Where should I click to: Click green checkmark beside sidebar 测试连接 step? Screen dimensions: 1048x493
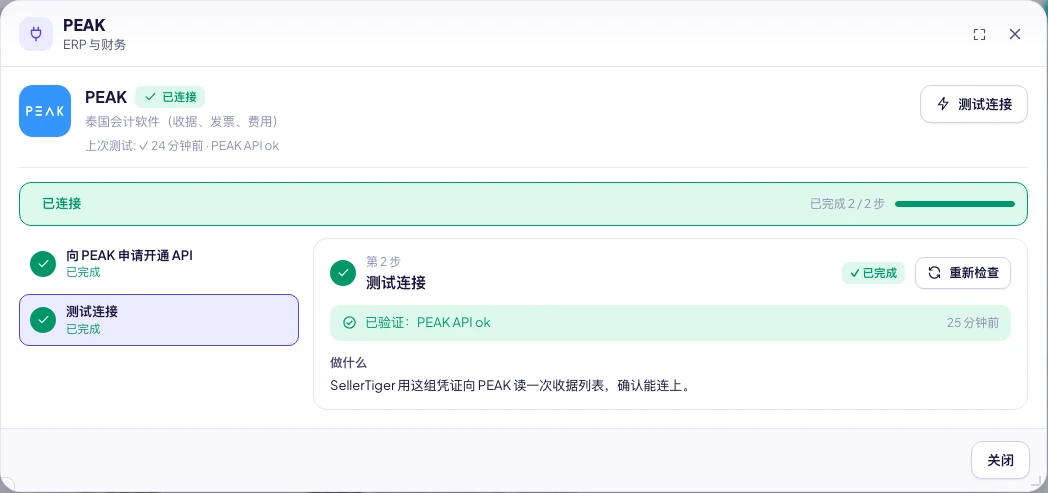[43, 320]
